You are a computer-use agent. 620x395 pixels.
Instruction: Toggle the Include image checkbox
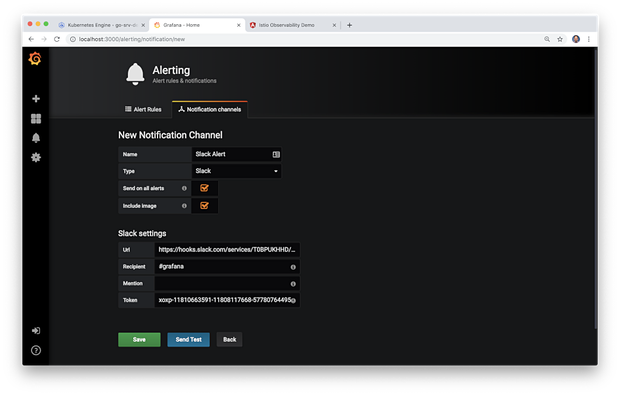point(204,206)
